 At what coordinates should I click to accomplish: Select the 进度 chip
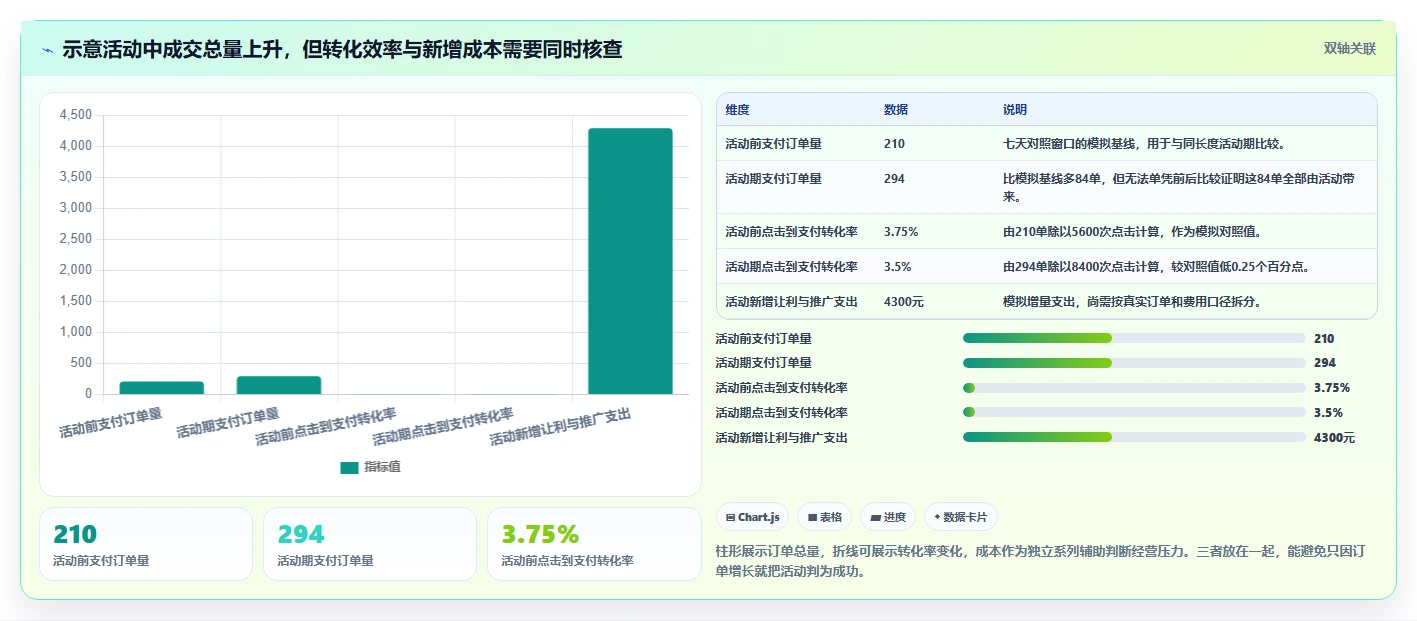888,517
